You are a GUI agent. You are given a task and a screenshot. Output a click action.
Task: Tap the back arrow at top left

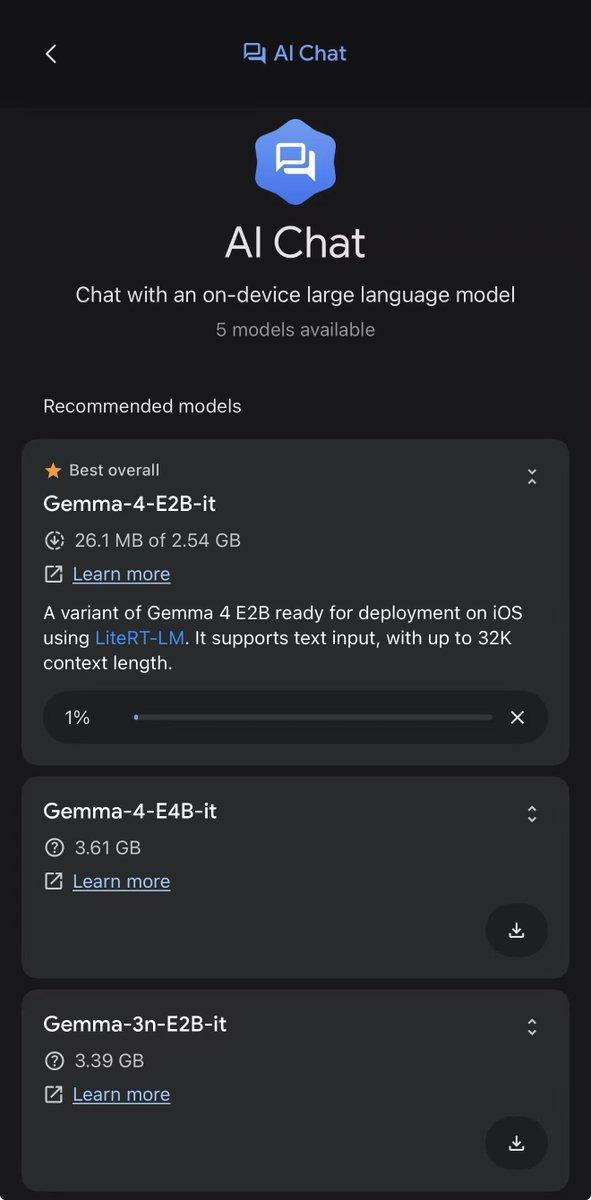click(51, 54)
